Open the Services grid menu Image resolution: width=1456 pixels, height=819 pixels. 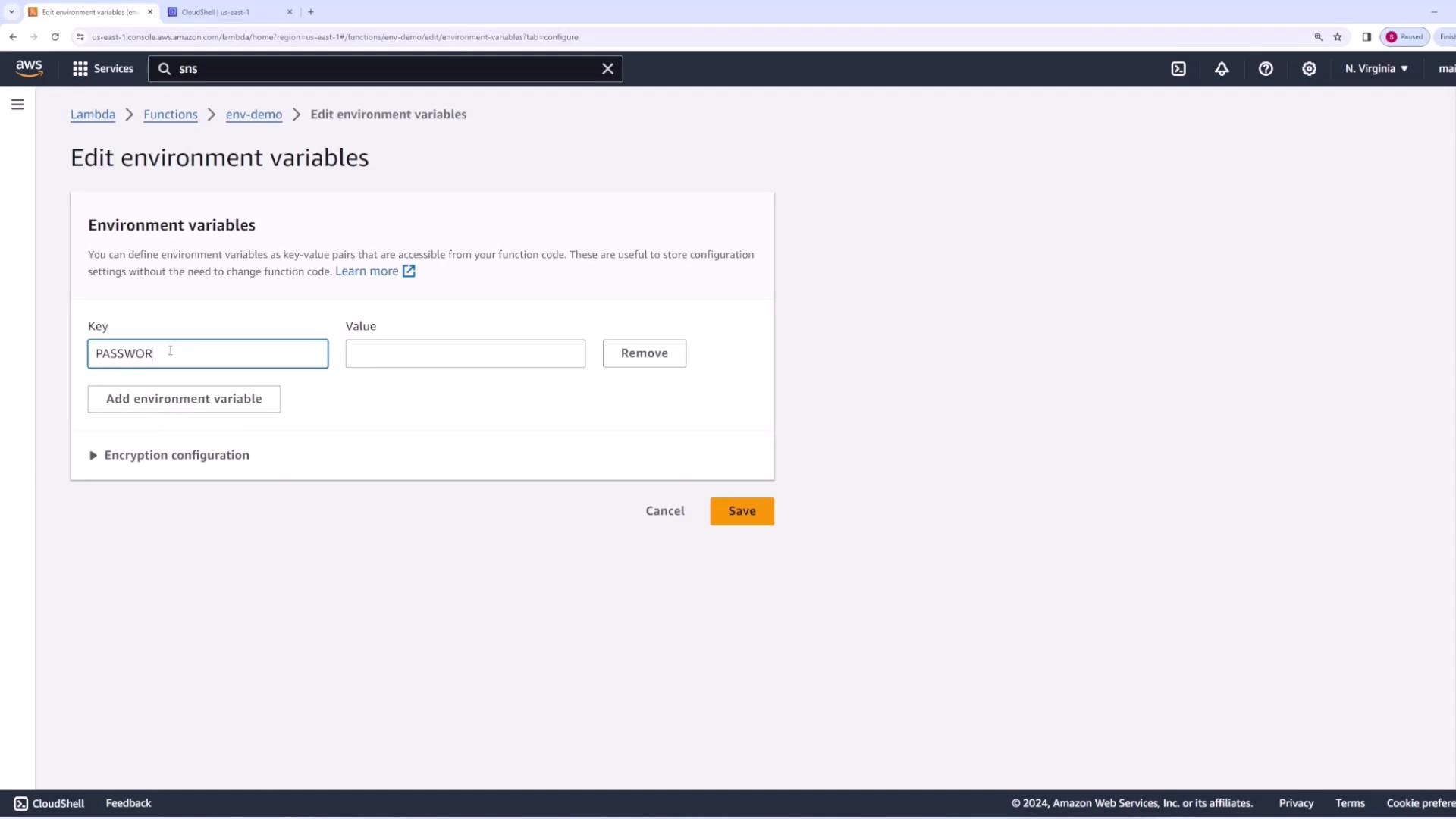[102, 69]
